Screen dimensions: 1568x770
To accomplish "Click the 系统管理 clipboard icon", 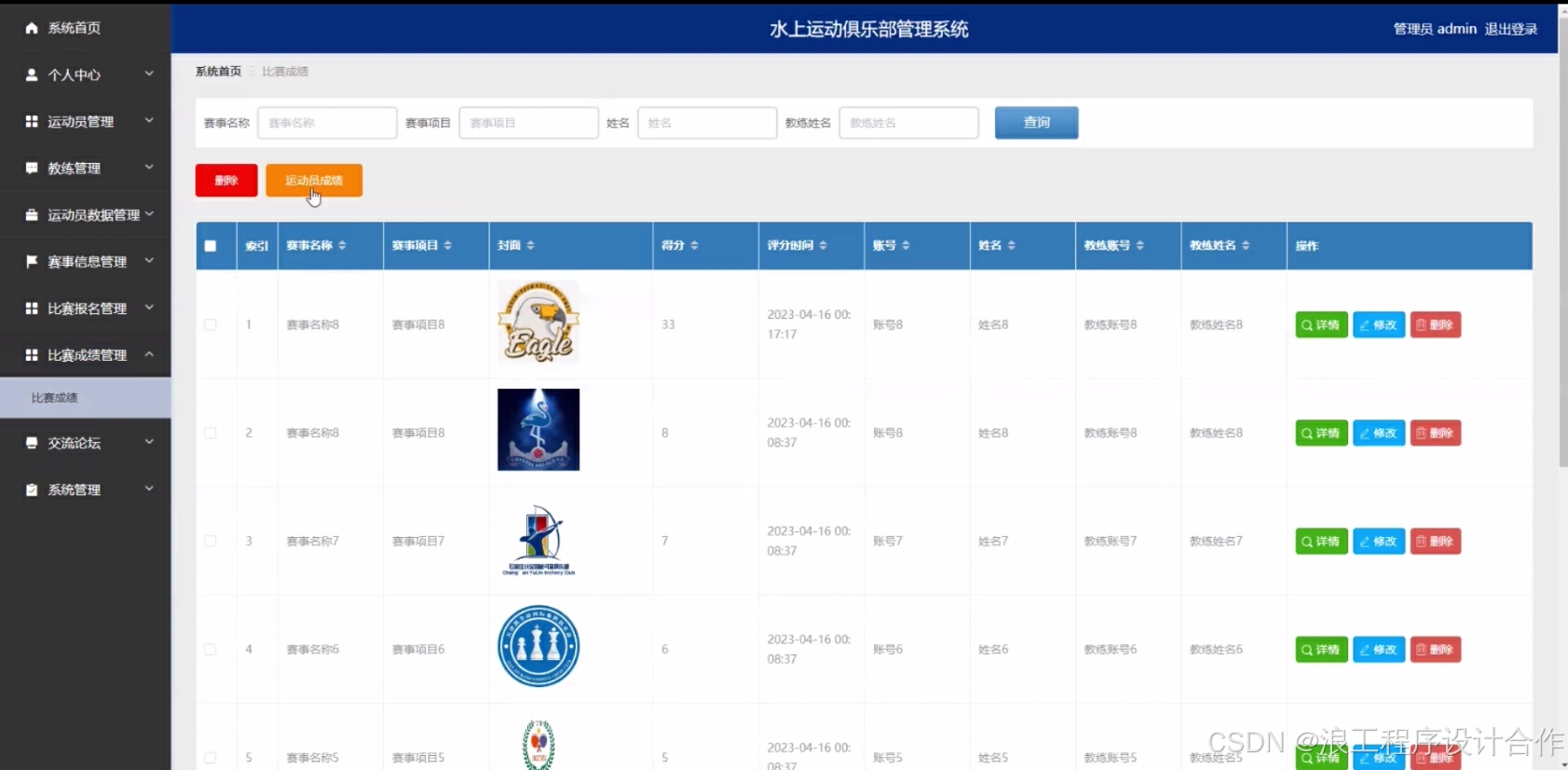I will [x=32, y=489].
